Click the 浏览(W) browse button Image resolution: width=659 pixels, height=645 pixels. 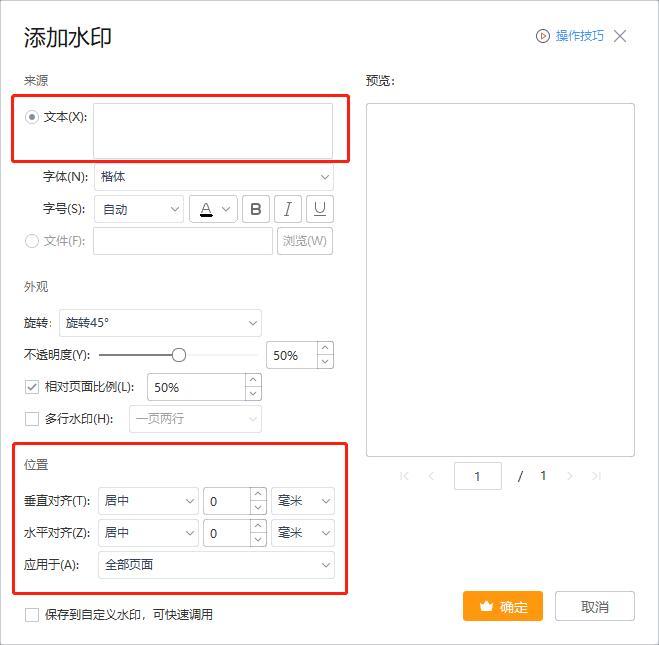(305, 241)
